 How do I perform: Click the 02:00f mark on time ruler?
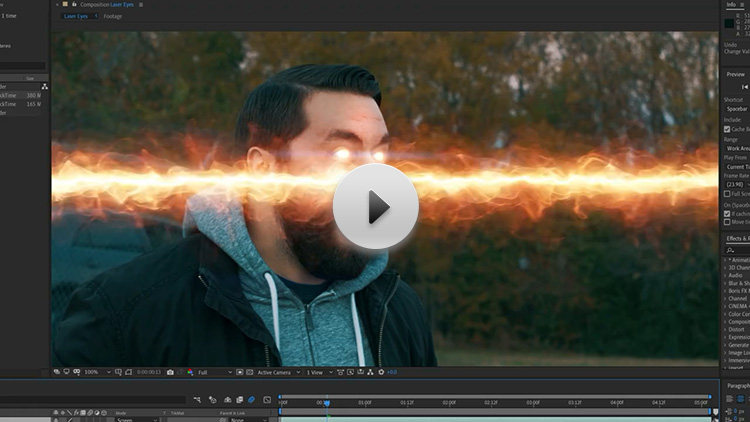click(x=449, y=402)
